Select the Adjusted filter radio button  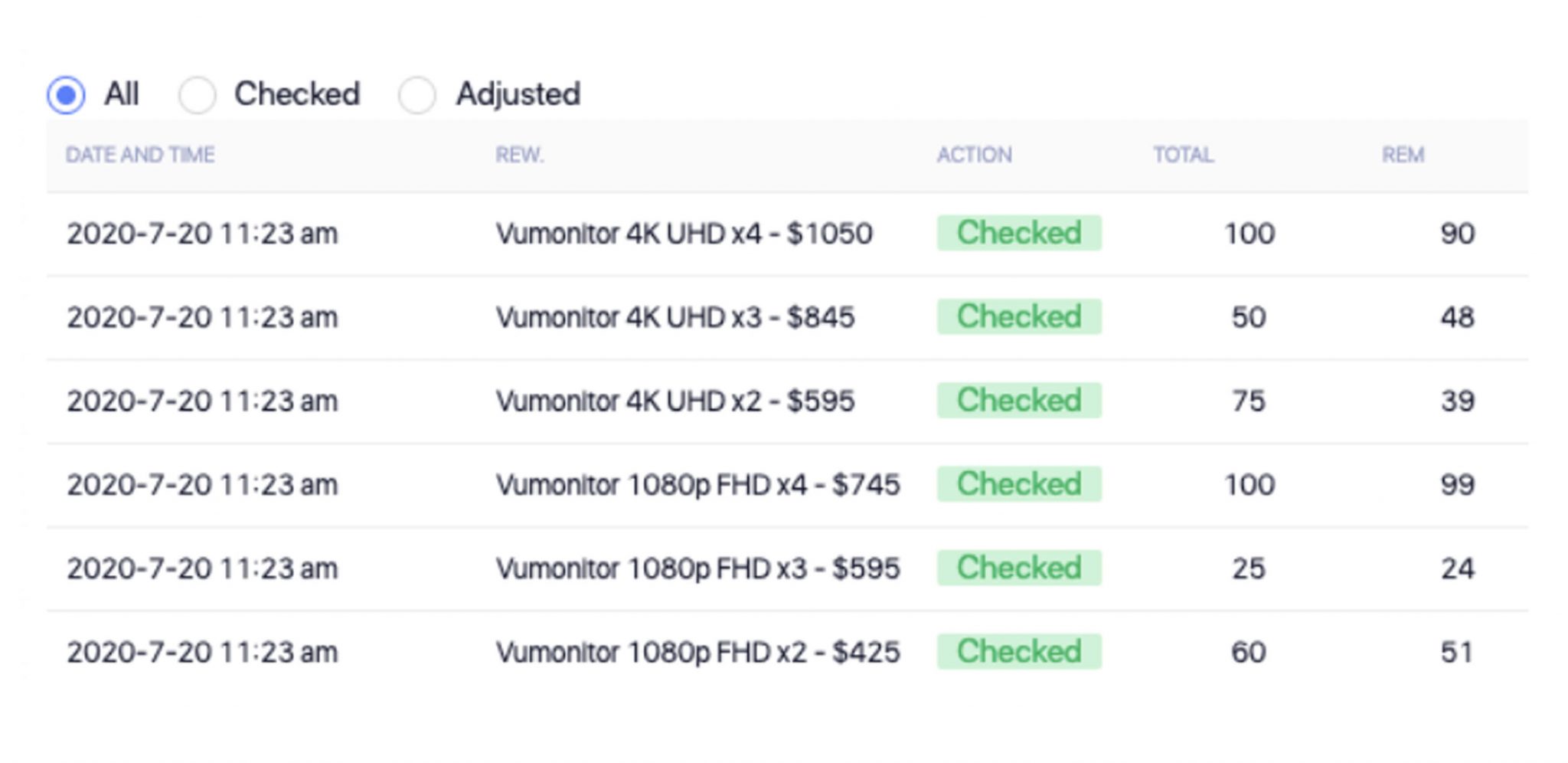pos(417,95)
